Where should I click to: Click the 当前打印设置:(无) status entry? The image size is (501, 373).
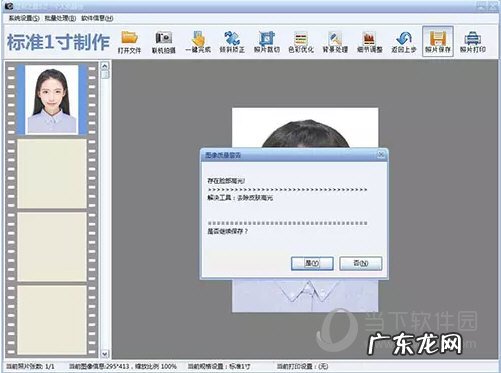point(302,366)
